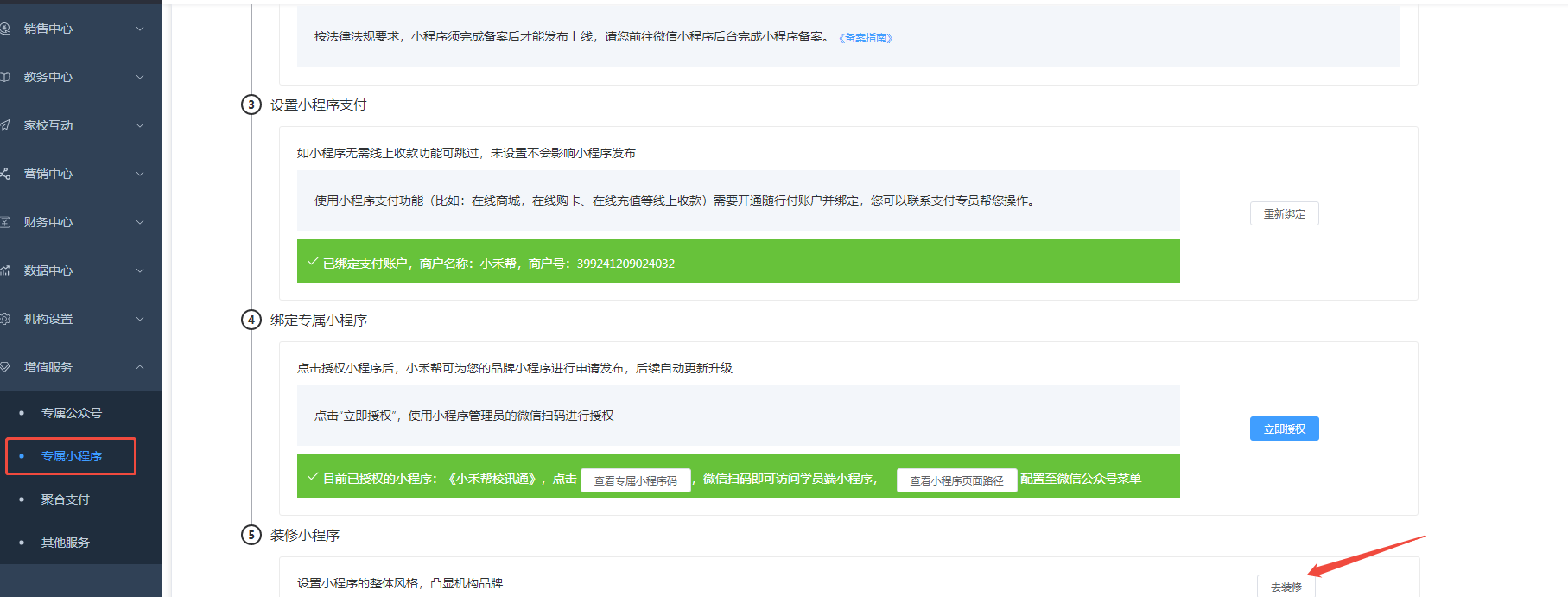Click the 家校互动 paper plane icon
The width and height of the screenshot is (1568, 597).
pyautogui.click(x=5, y=125)
